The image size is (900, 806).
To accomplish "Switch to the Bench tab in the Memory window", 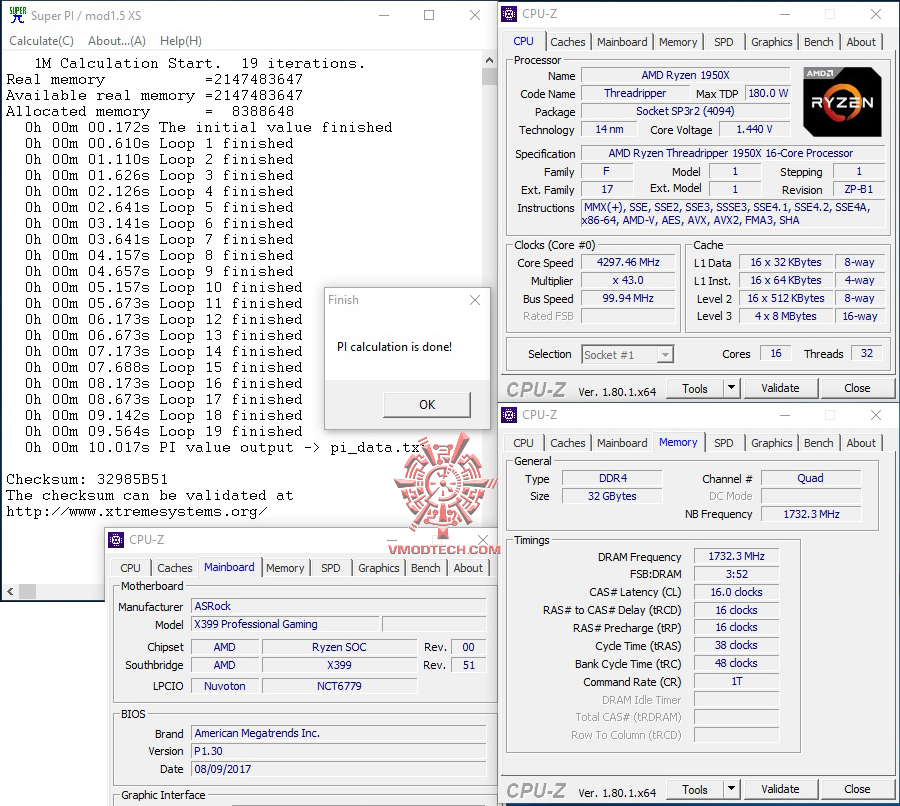I will tap(818, 443).
